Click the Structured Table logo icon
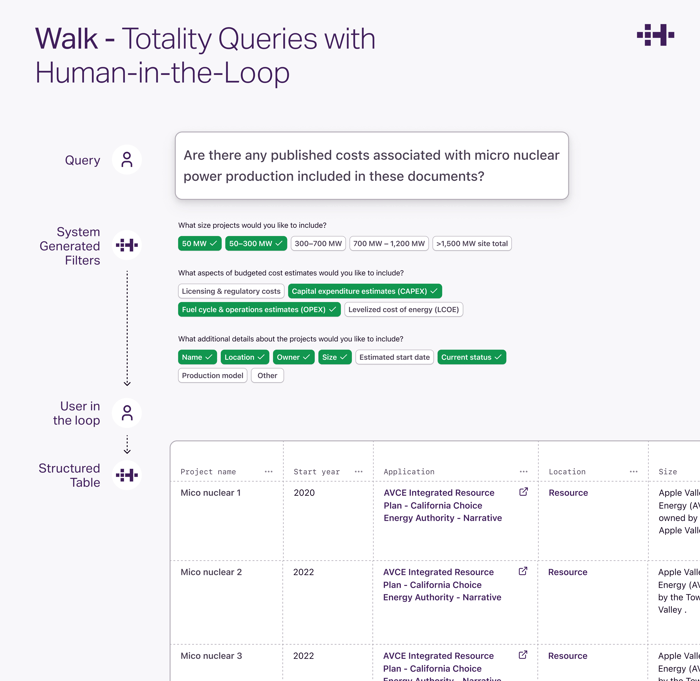Viewport: 700px width, 681px height. 127,475
